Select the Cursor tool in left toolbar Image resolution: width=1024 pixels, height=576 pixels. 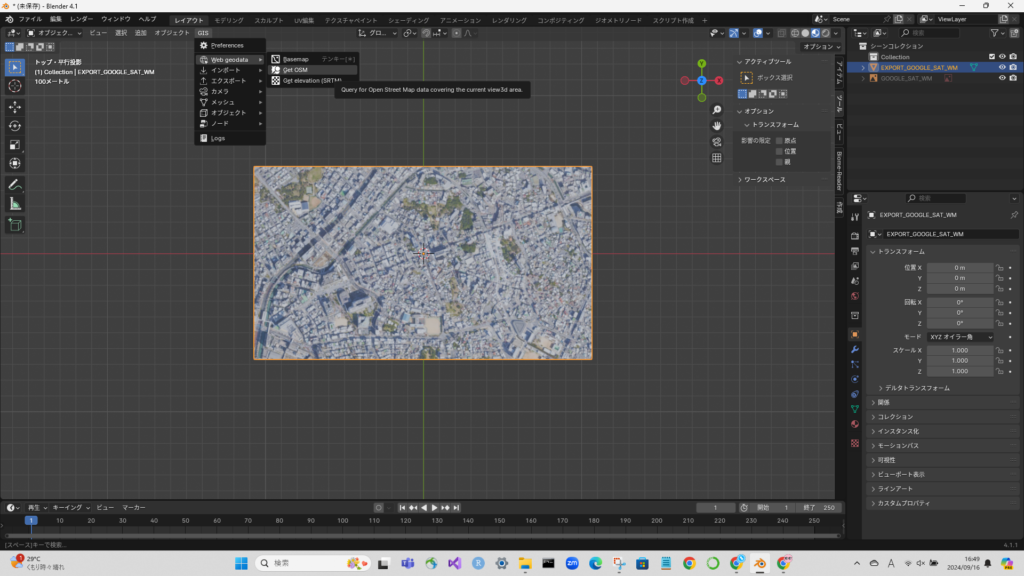pyautogui.click(x=15, y=86)
